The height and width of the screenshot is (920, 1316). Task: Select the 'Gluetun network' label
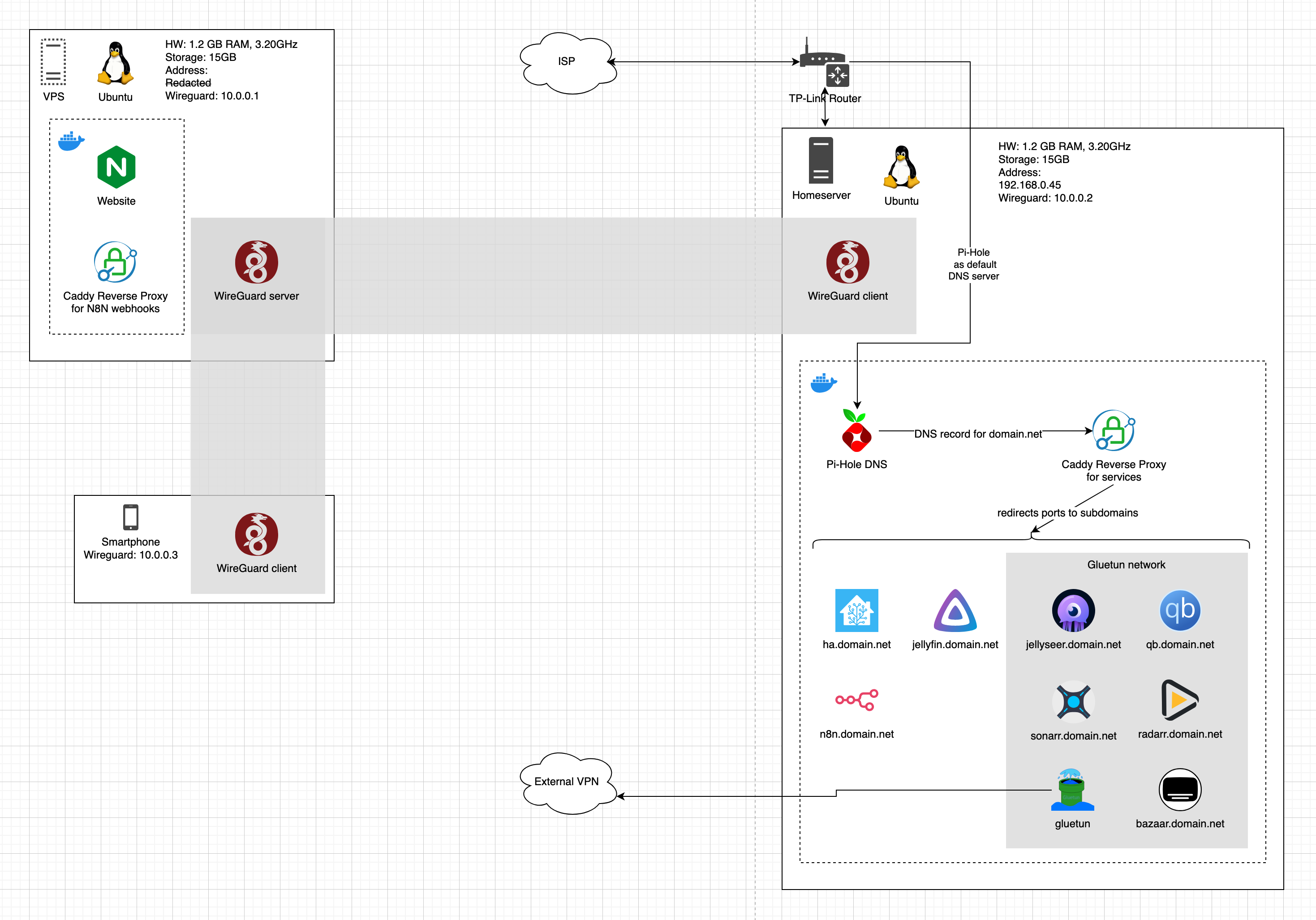[1126, 565]
